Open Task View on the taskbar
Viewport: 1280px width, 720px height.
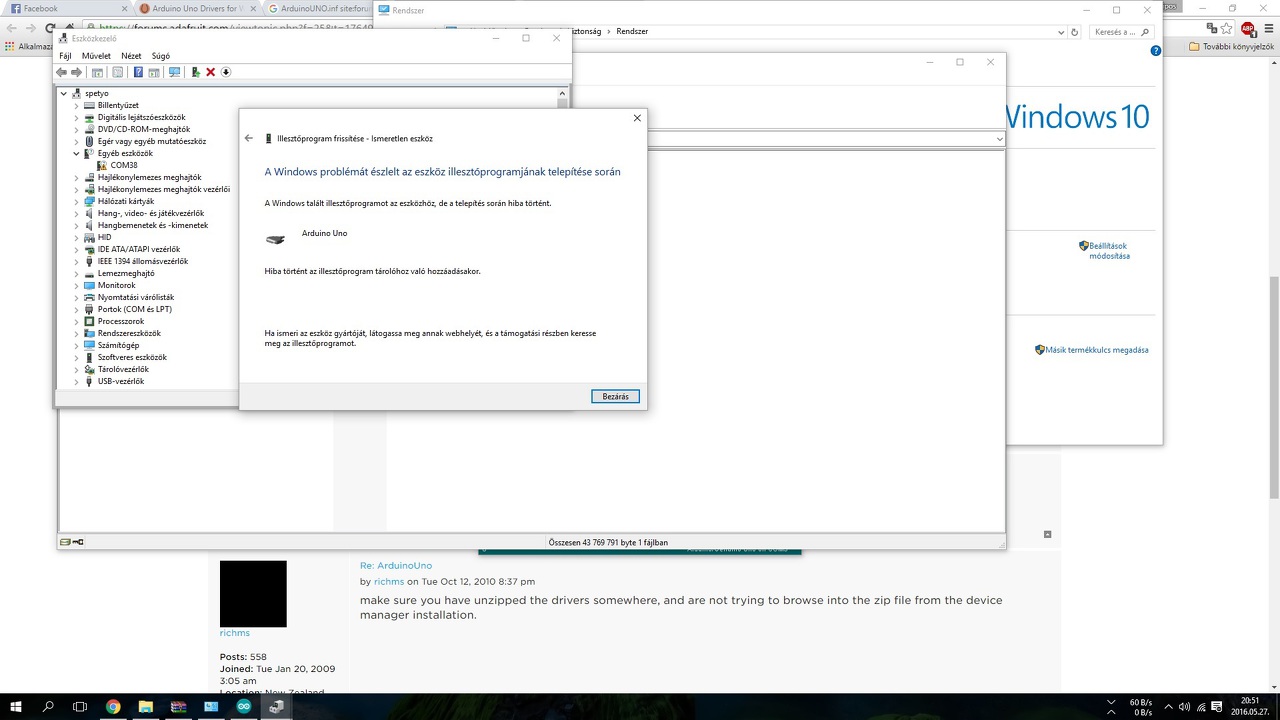81,706
